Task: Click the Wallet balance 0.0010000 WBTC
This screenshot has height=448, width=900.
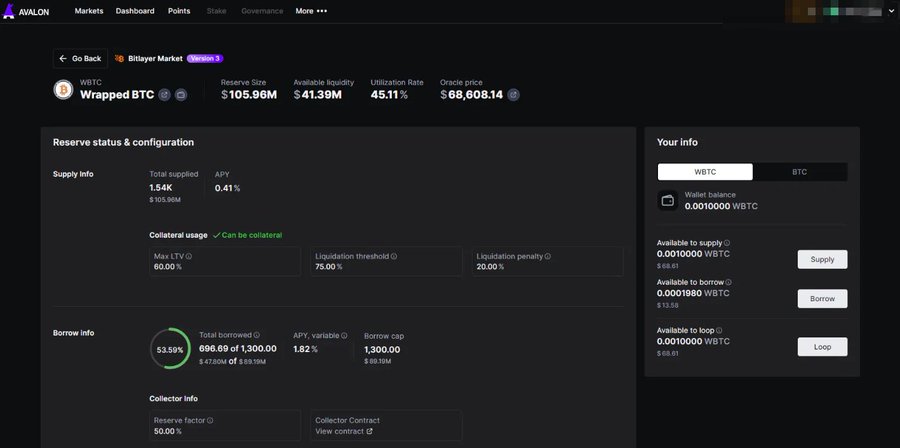Action: tap(721, 206)
